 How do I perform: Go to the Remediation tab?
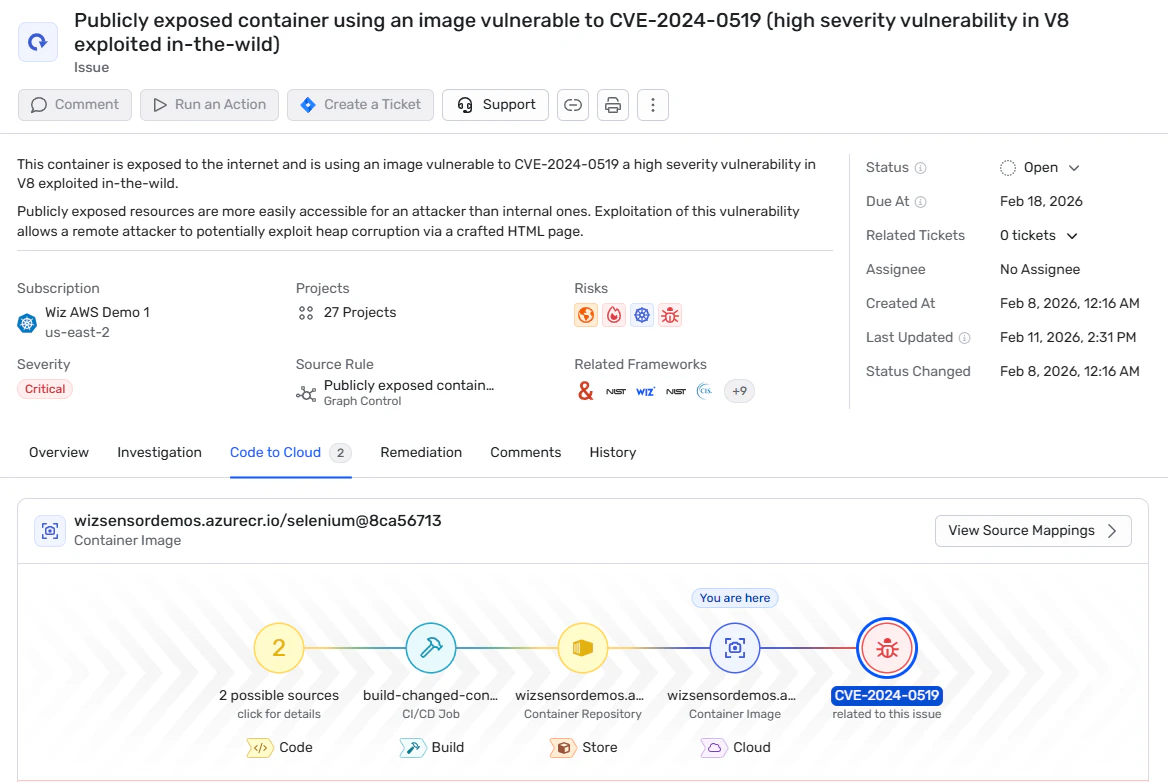pos(421,452)
